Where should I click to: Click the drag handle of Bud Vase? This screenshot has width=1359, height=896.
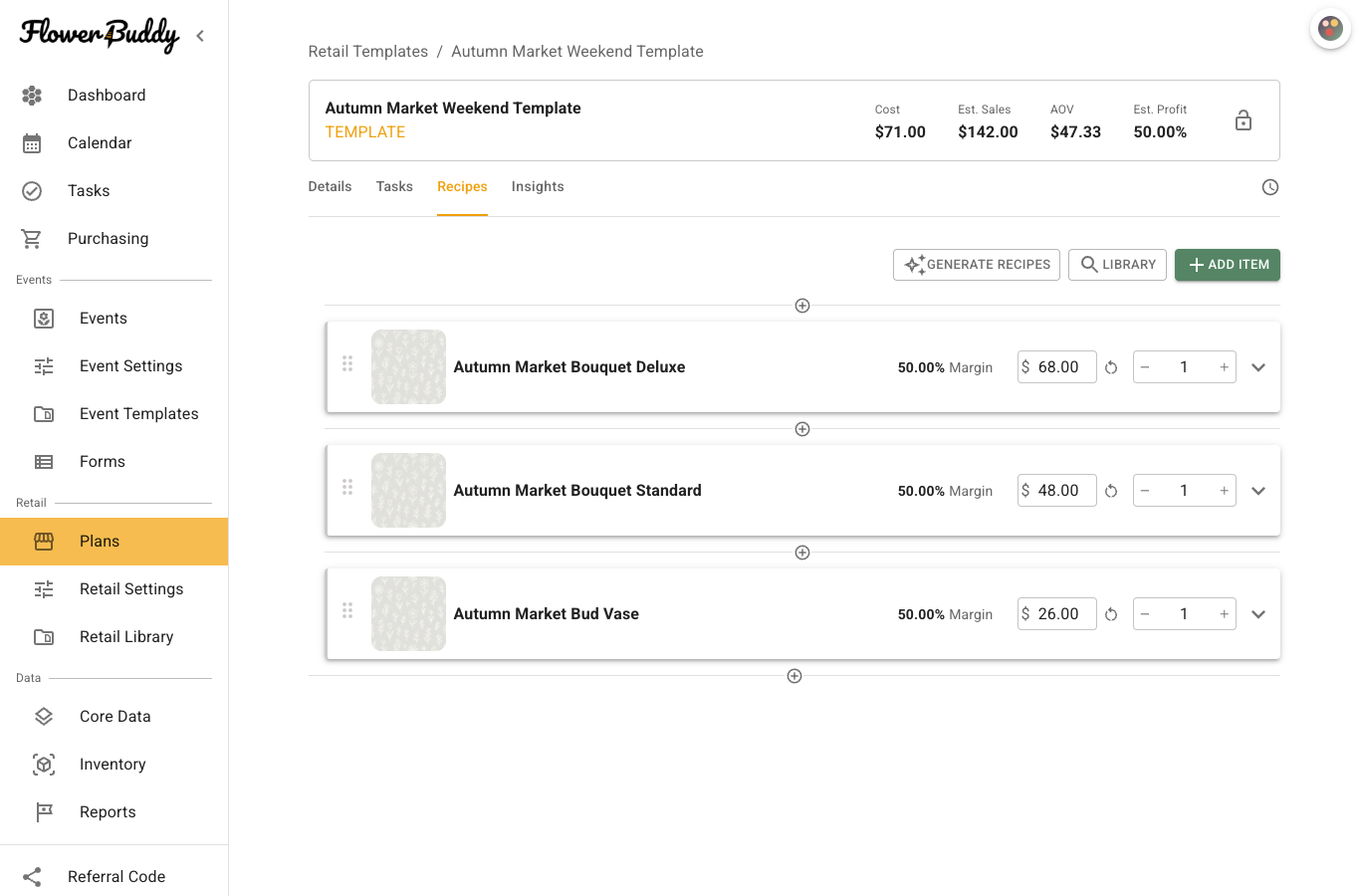[347, 610]
